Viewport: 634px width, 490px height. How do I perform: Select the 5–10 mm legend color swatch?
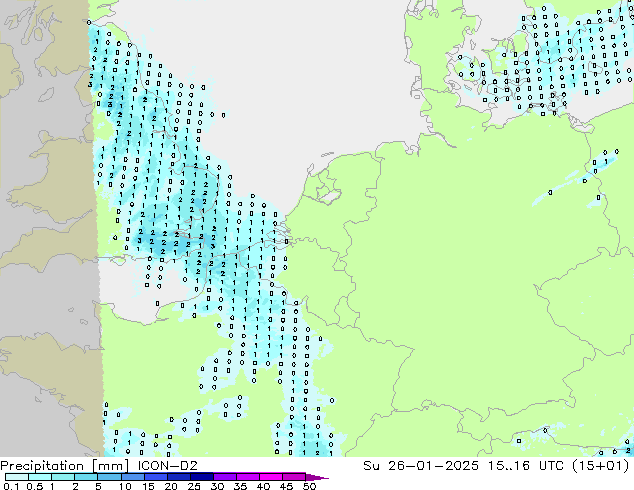(x=109, y=477)
